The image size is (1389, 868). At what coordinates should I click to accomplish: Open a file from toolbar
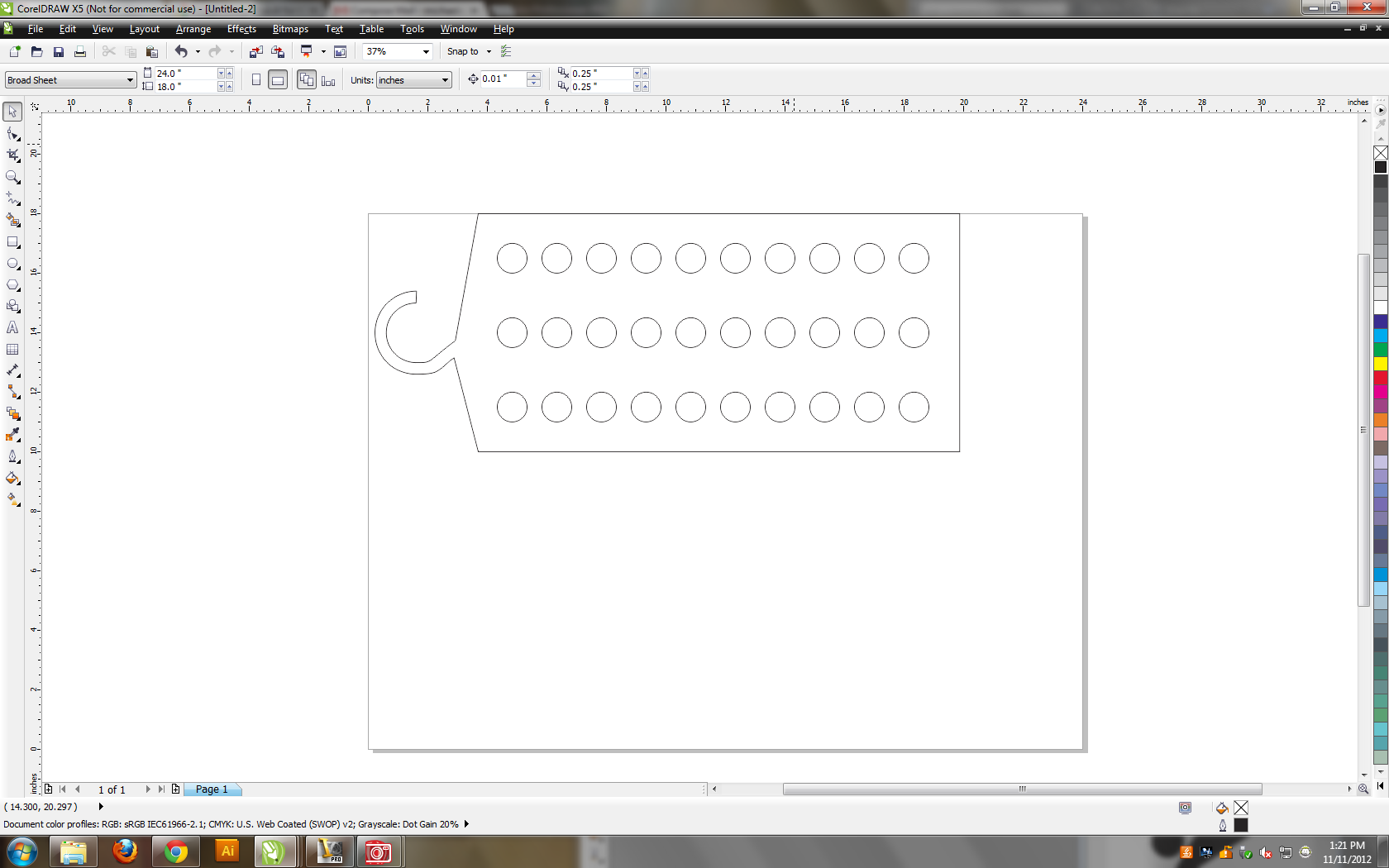point(36,51)
